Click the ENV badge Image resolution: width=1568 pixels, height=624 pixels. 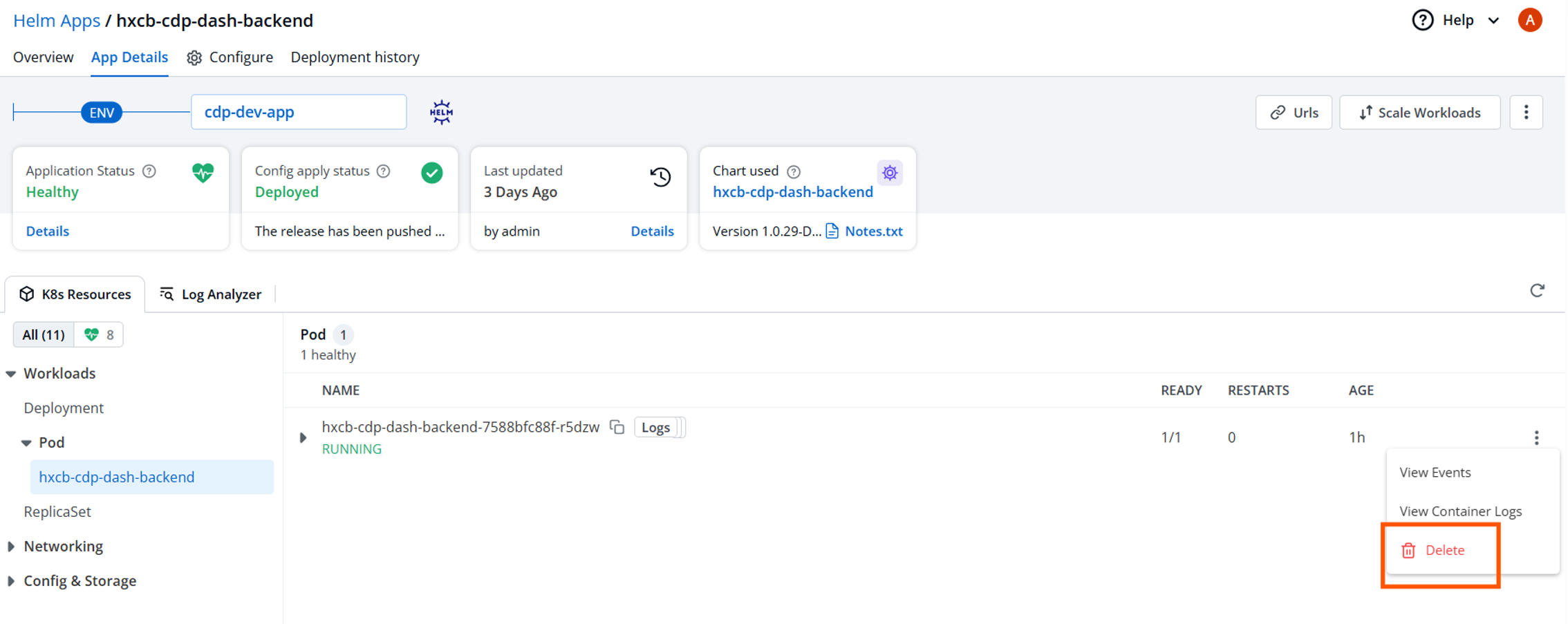[x=102, y=113]
